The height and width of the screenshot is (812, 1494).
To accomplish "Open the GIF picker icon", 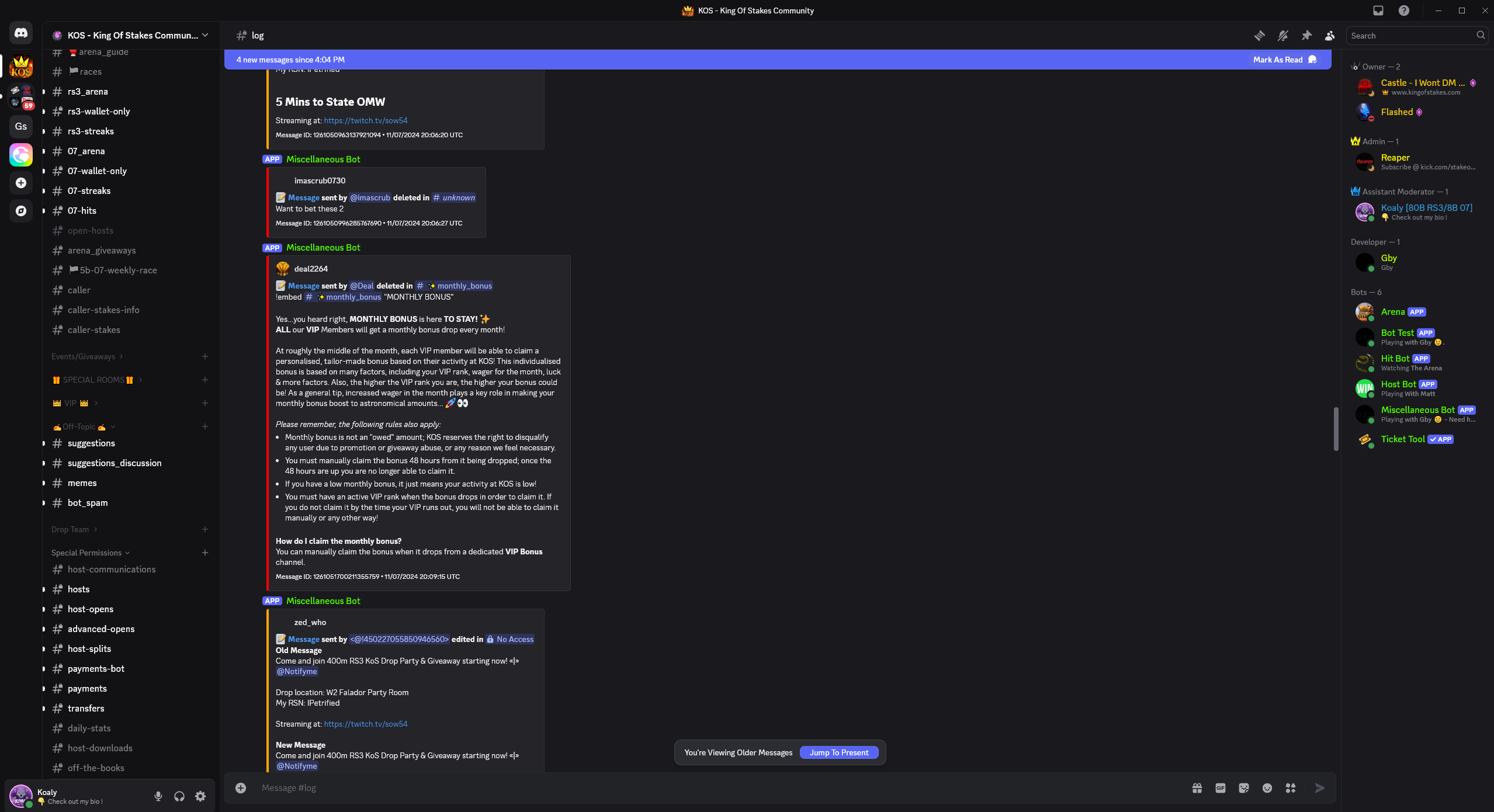I will [1221, 788].
